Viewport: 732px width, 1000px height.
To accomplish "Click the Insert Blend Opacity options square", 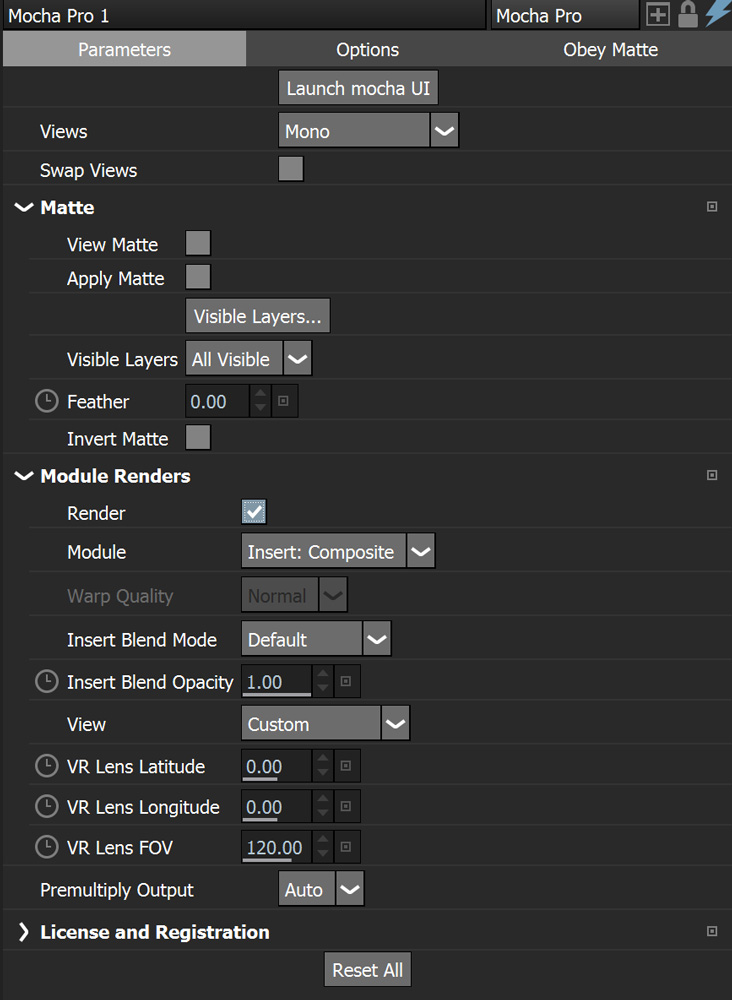I will coord(346,681).
